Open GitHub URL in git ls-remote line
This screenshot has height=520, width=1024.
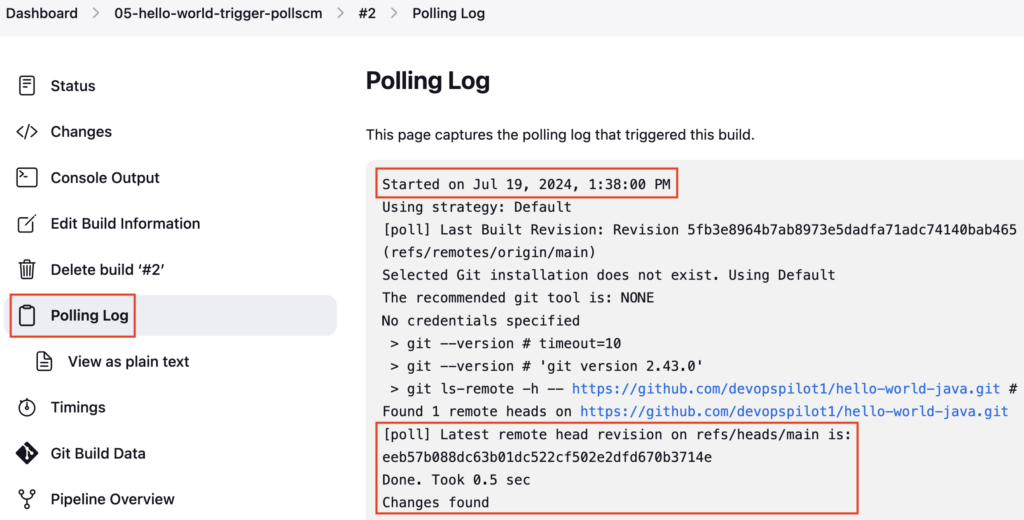click(786, 389)
